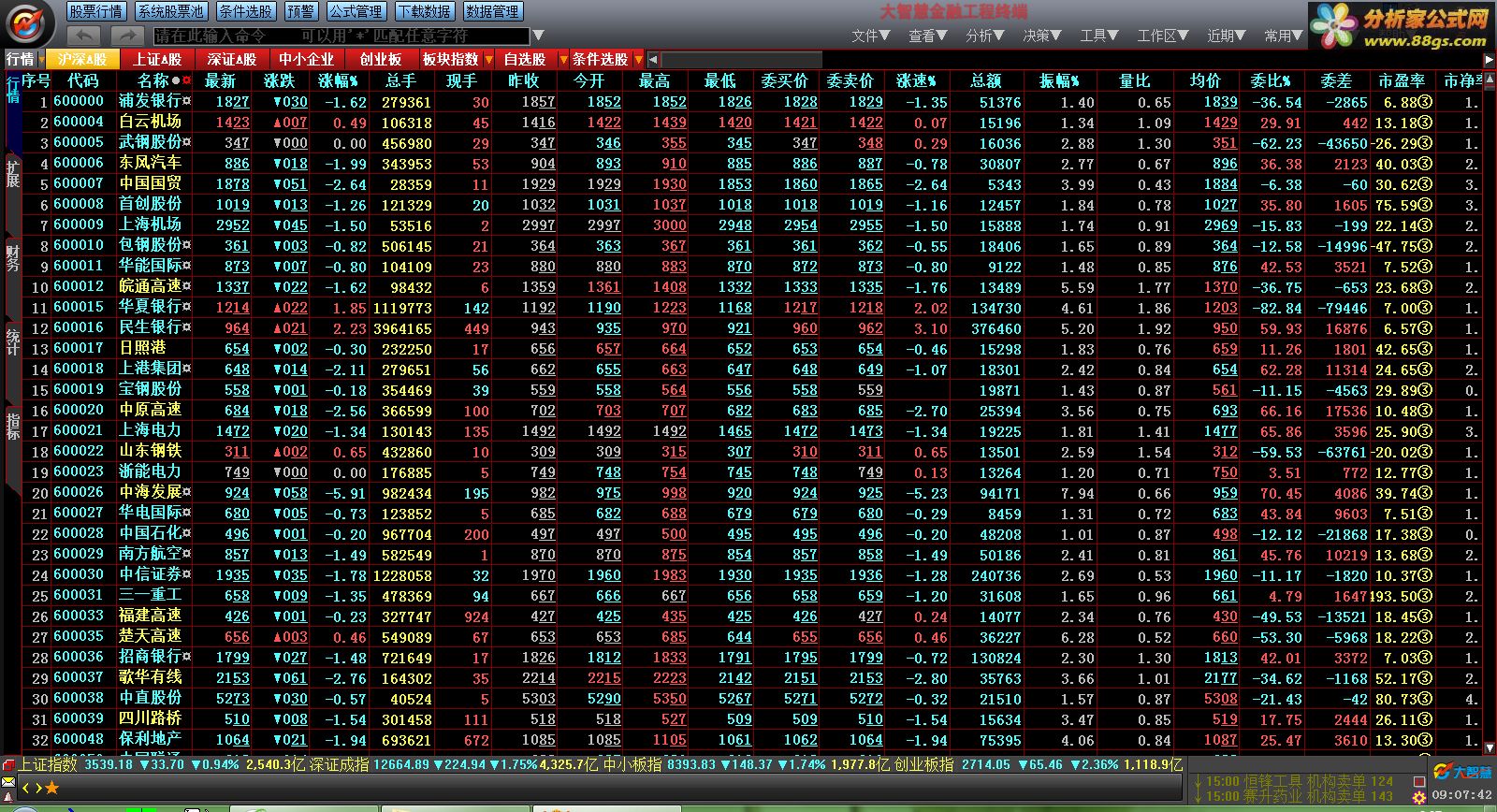The image size is (1497, 812).
Task: Click the white dot beside 名称 header
Action: [176, 80]
